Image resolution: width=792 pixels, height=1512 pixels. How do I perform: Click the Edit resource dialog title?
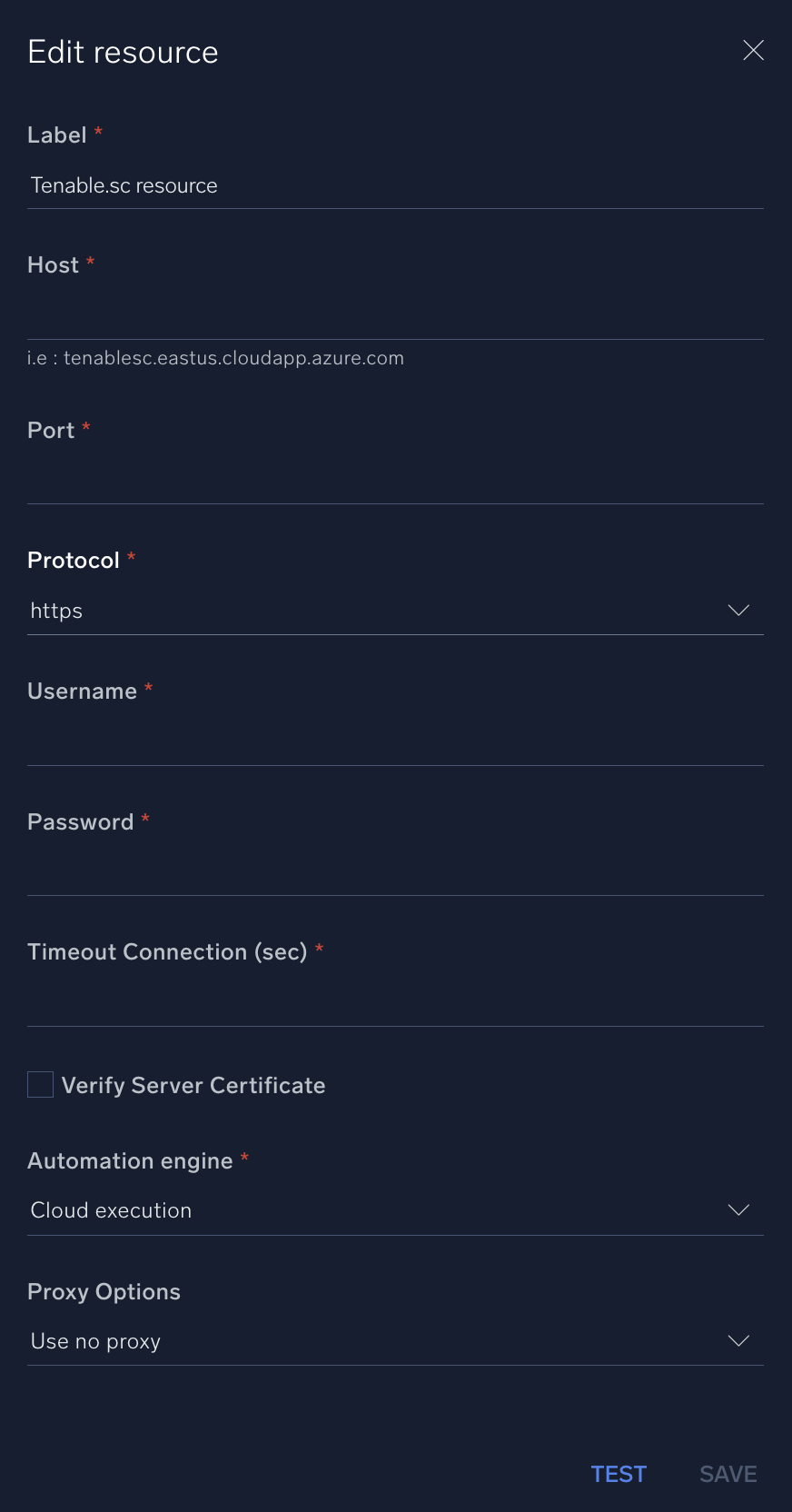click(123, 52)
